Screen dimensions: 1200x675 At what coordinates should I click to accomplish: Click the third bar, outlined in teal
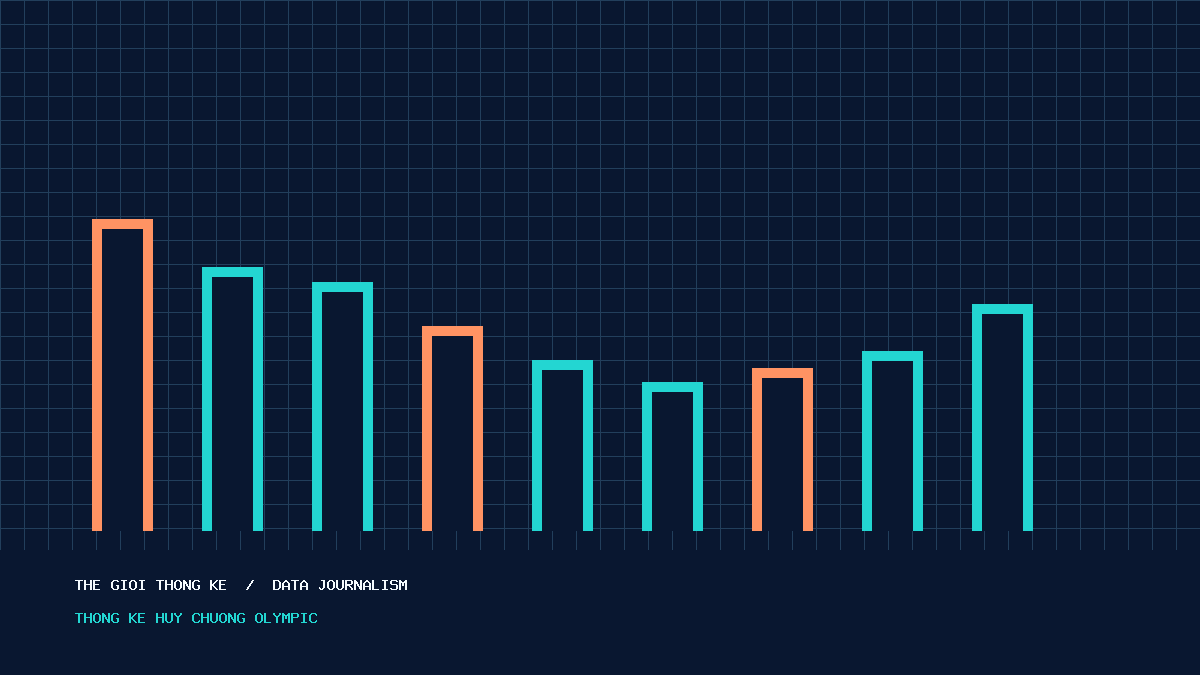click(342, 406)
